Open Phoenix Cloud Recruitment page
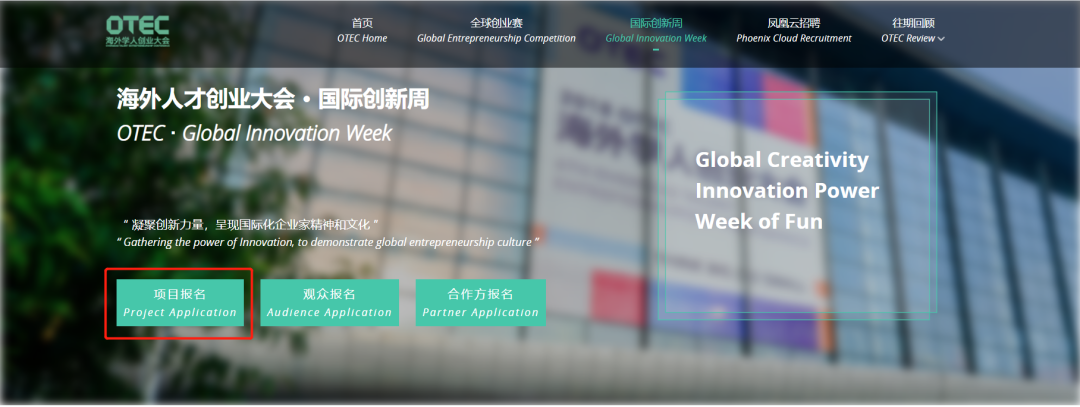Image resolution: width=1080 pixels, height=407 pixels. [x=793, y=31]
